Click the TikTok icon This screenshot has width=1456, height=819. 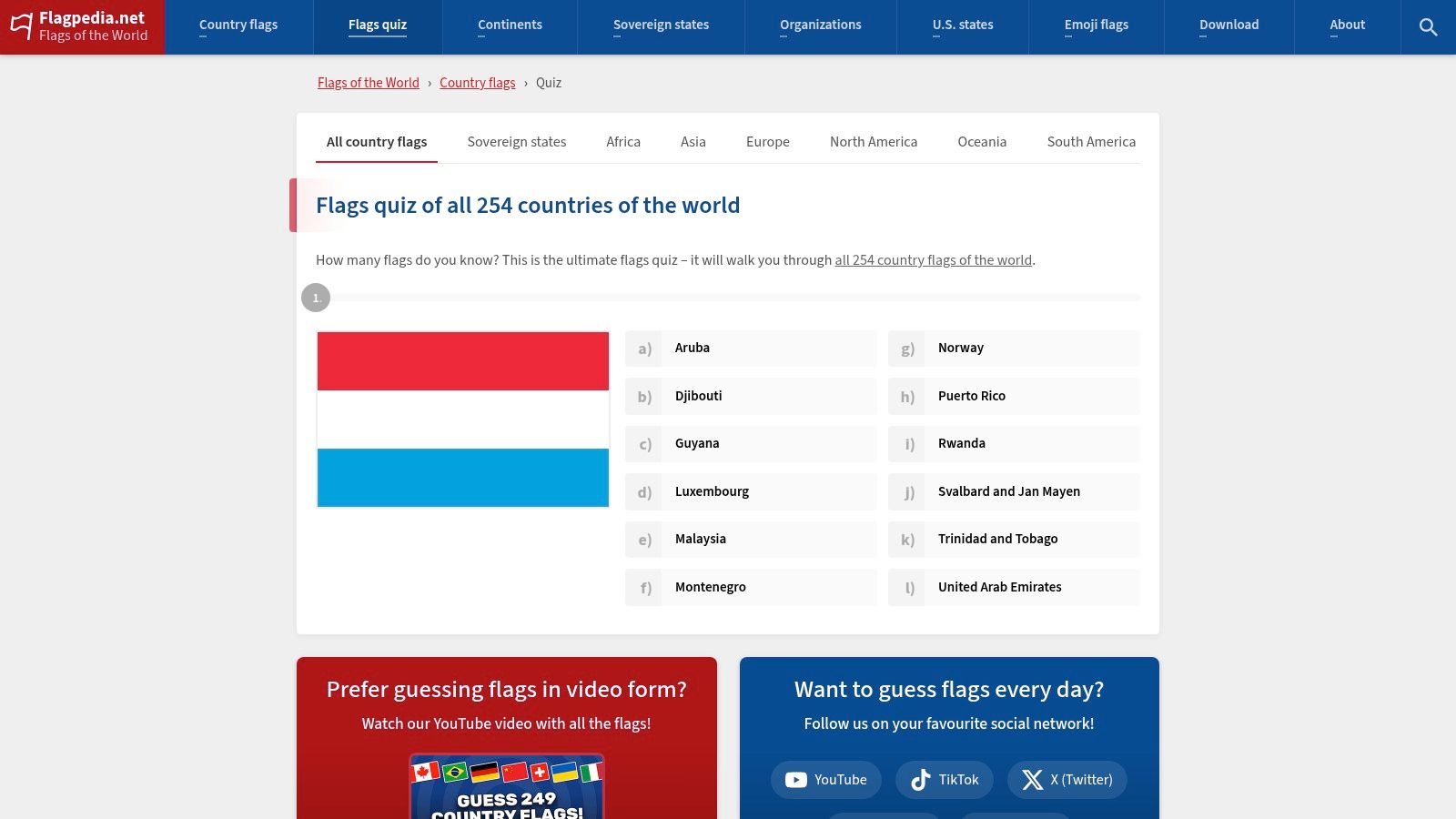click(919, 780)
